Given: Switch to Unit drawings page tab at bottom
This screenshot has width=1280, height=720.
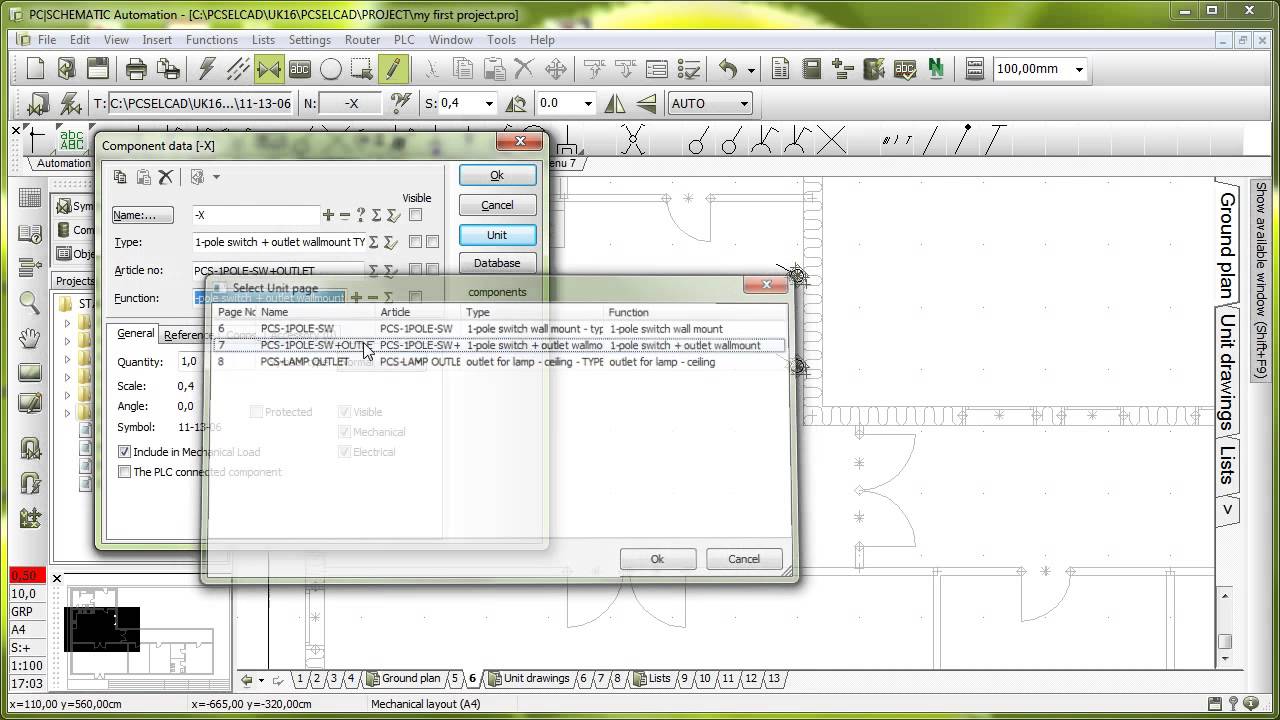Looking at the screenshot, I should (529, 678).
